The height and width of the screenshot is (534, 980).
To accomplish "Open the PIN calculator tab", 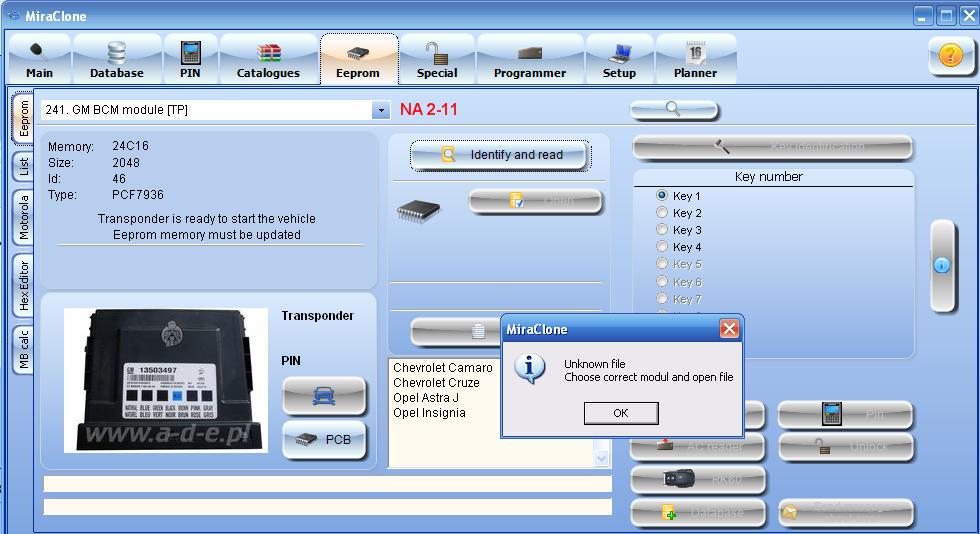I will [190, 61].
